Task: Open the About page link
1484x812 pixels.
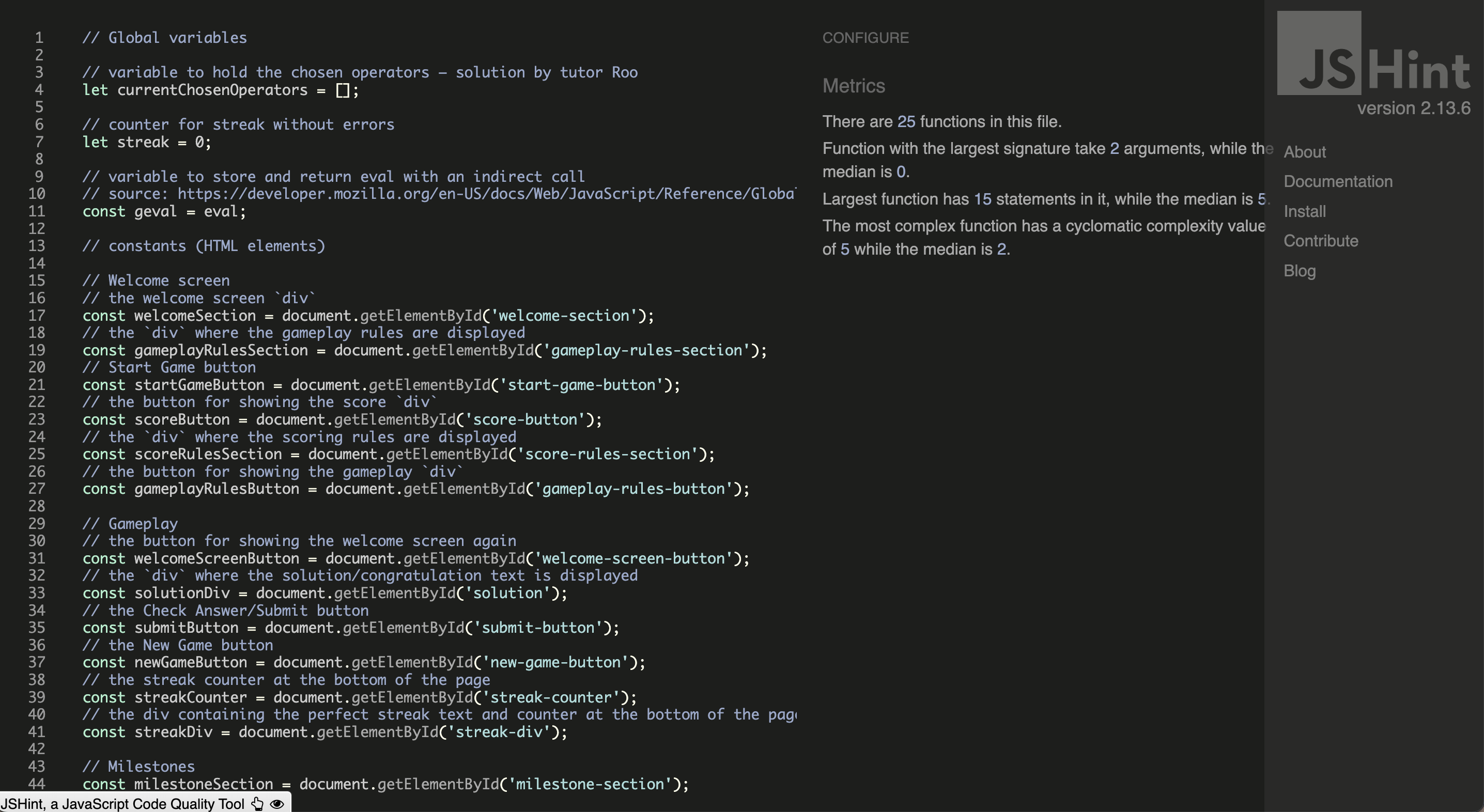Action: (1304, 152)
